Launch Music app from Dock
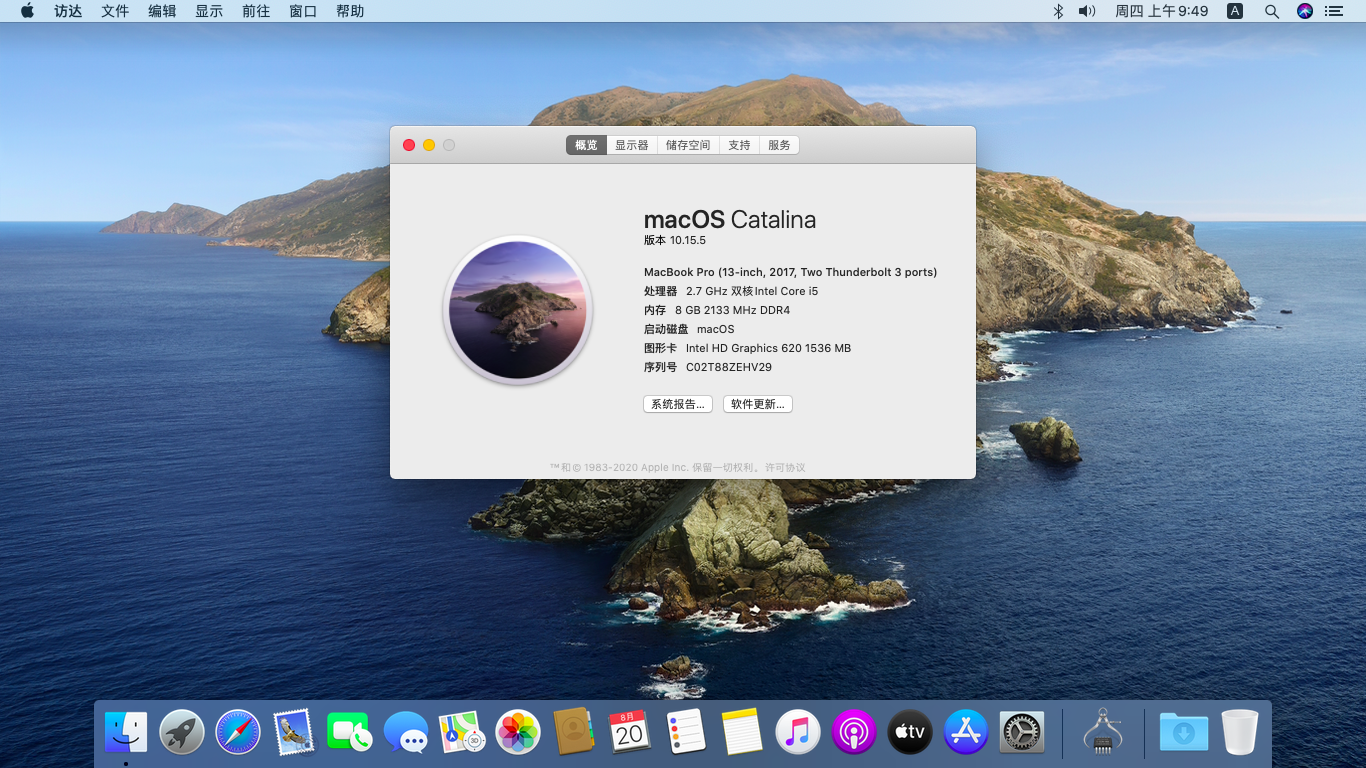 798,733
